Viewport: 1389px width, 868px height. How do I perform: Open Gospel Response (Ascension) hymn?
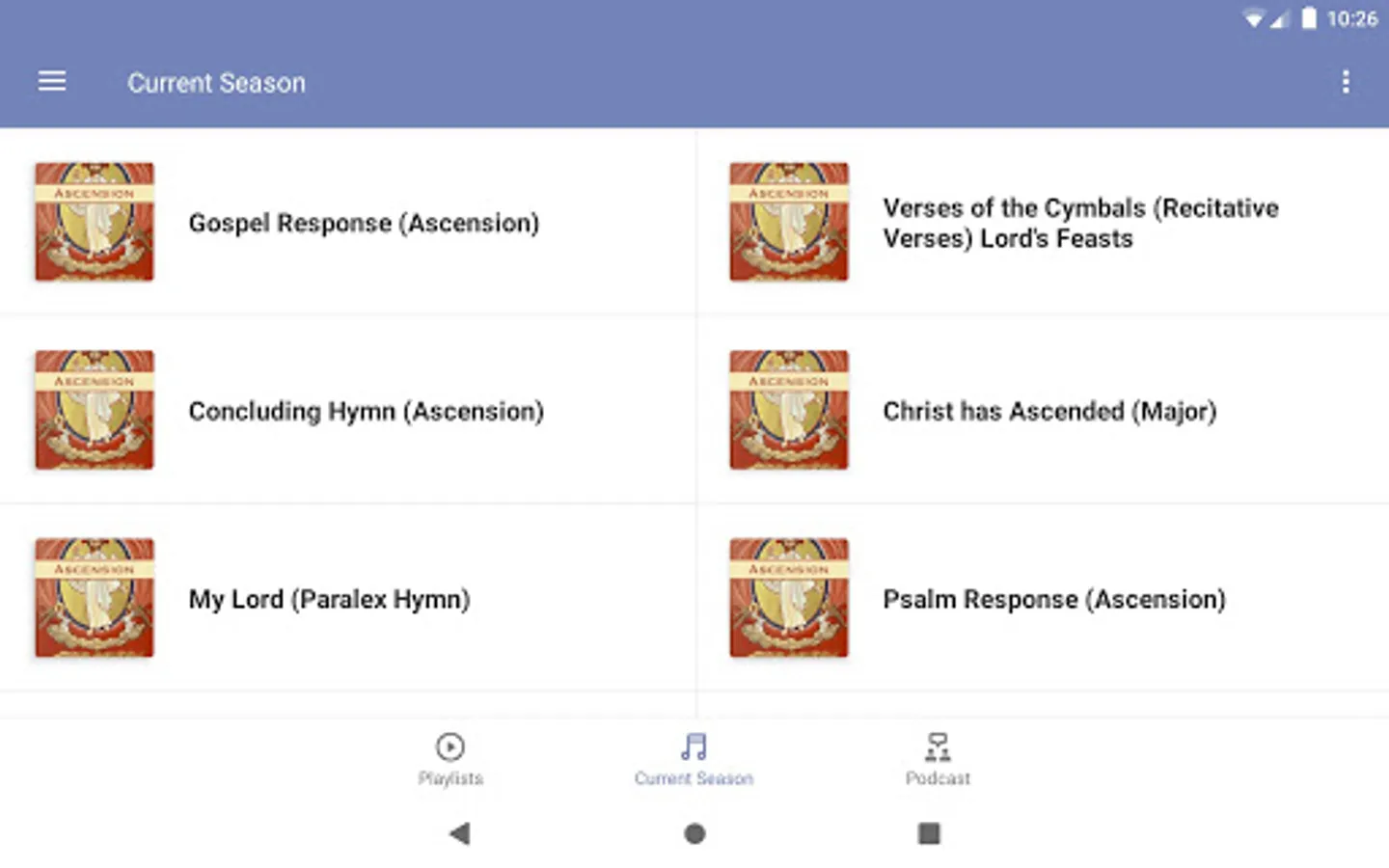364,223
